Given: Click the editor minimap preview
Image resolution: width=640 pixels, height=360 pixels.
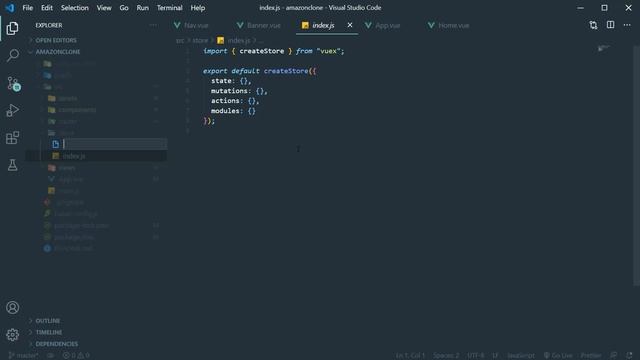Looking at the screenshot, I should [604, 49].
